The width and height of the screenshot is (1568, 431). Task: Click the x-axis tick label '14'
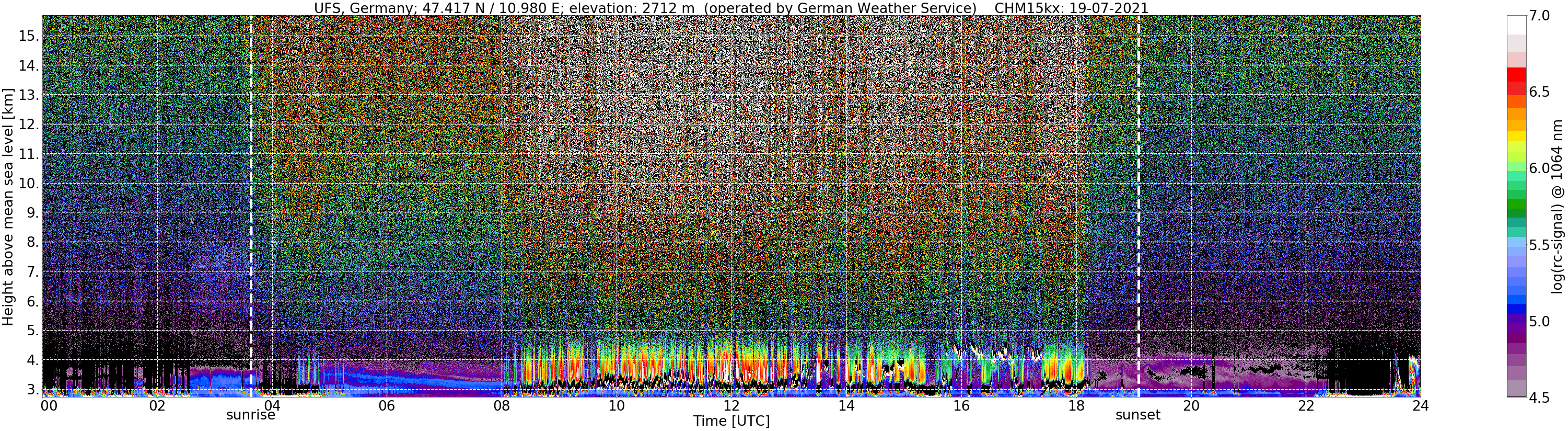[x=846, y=406]
